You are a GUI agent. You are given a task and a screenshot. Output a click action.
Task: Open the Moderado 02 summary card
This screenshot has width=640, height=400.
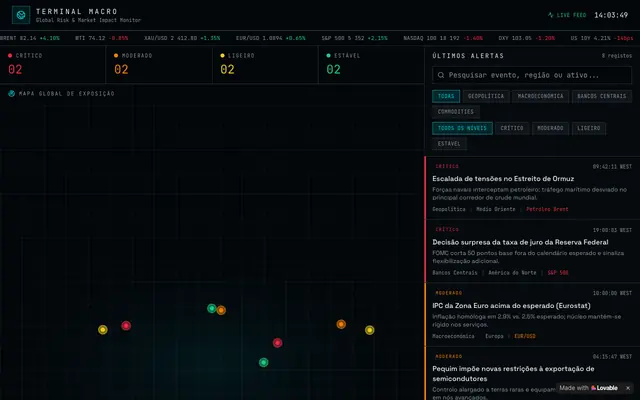159,64
